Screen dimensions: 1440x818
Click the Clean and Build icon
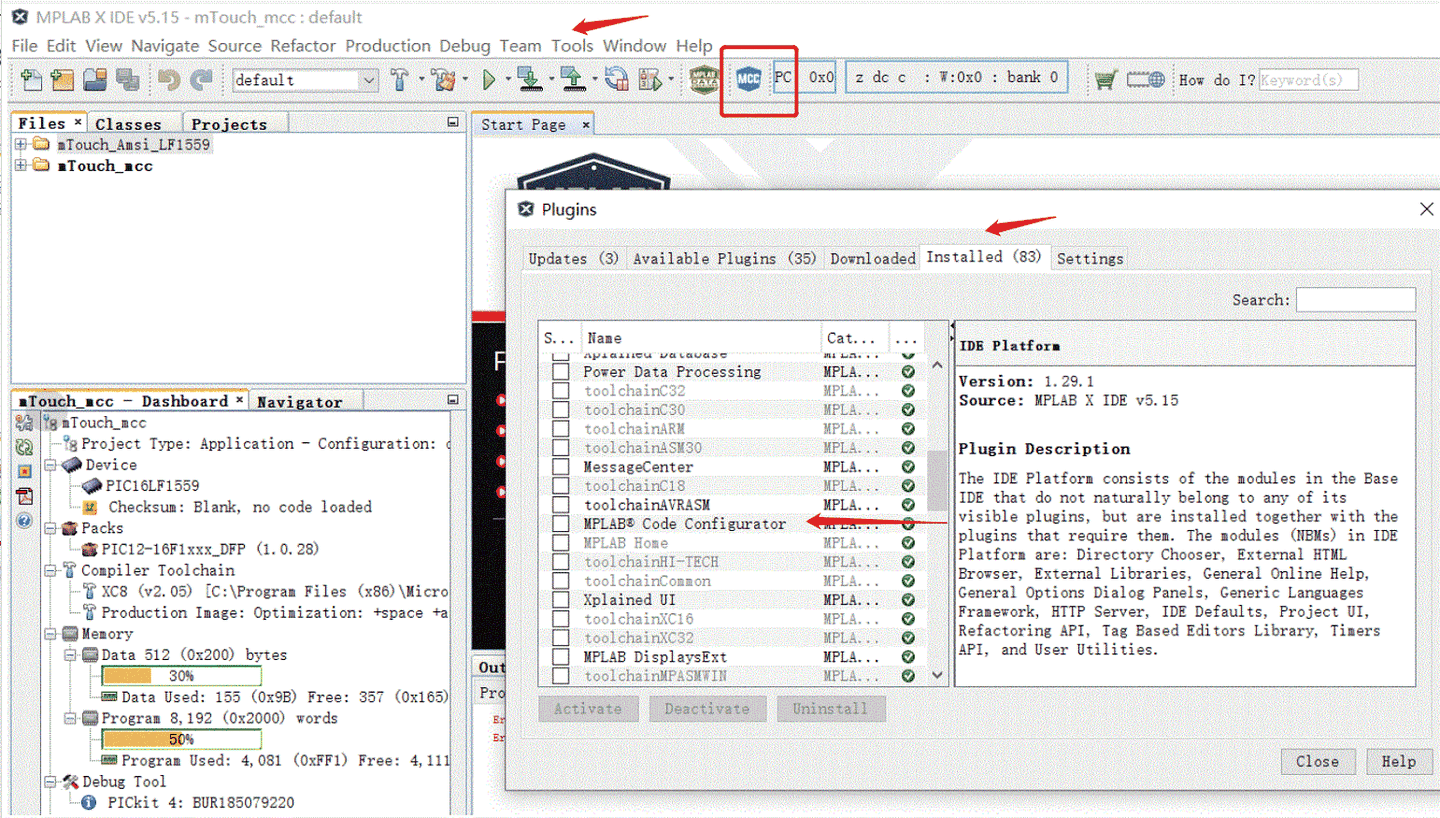coord(444,79)
